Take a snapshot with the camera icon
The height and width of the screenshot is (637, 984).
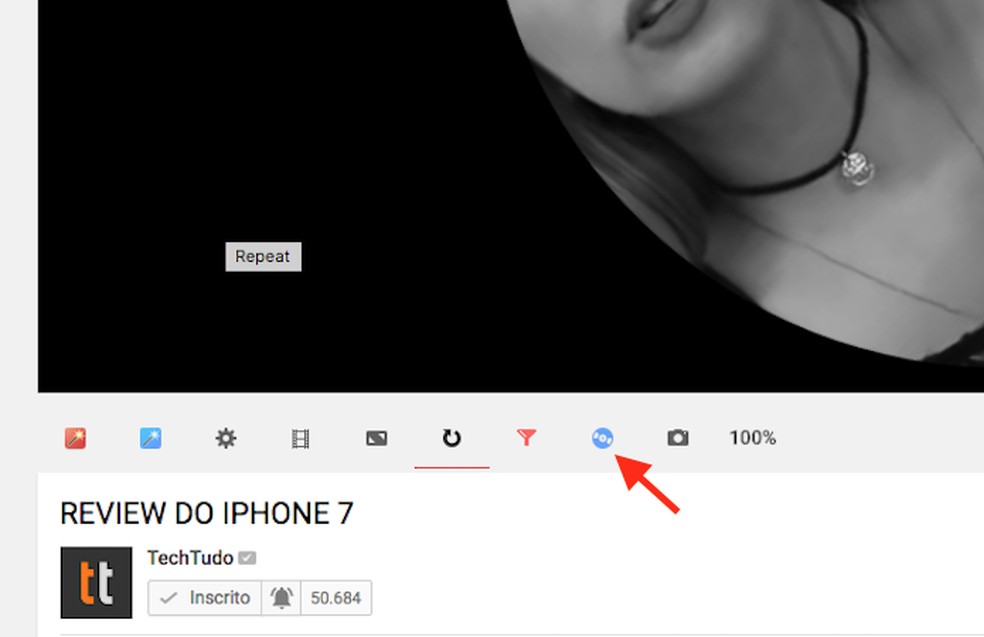pyautogui.click(x=678, y=438)
